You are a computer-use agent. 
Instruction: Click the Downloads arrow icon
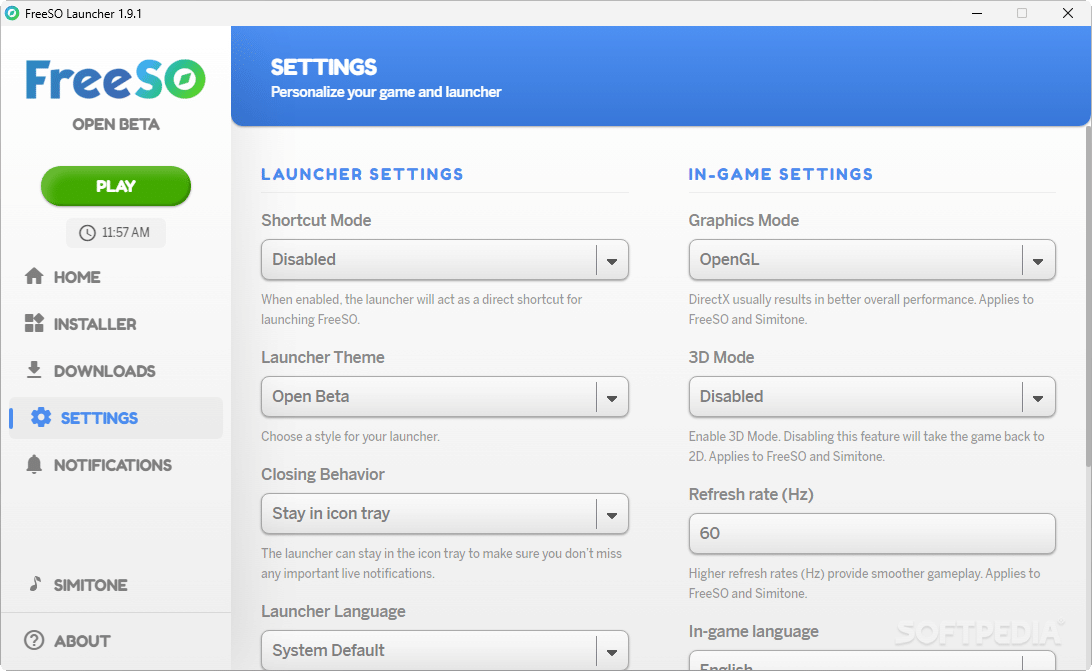(x=34, y=369)
